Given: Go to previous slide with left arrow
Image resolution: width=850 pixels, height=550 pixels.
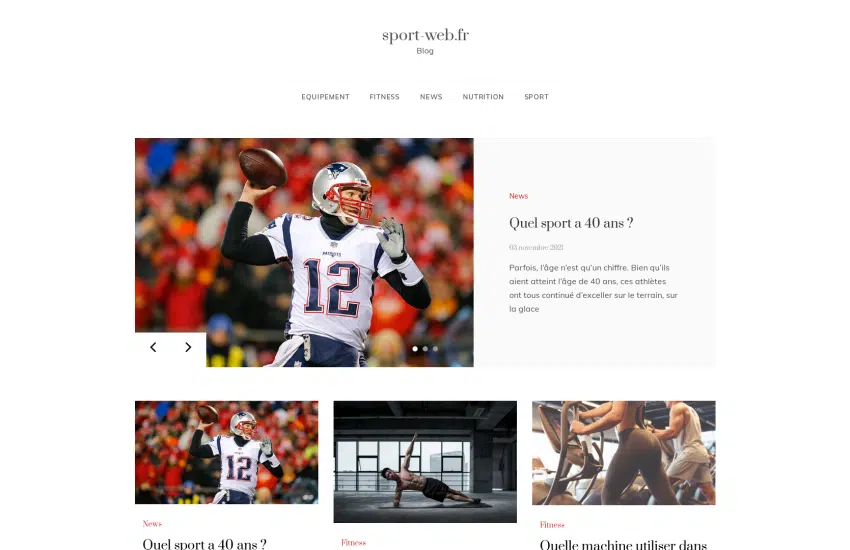Looking at the screenshot, I should point(153,347).
